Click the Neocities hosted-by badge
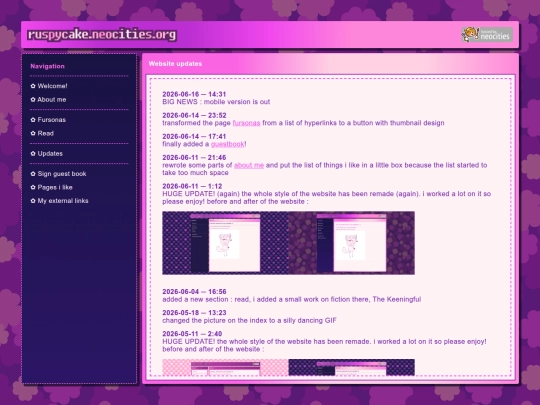 pos(487,34)
